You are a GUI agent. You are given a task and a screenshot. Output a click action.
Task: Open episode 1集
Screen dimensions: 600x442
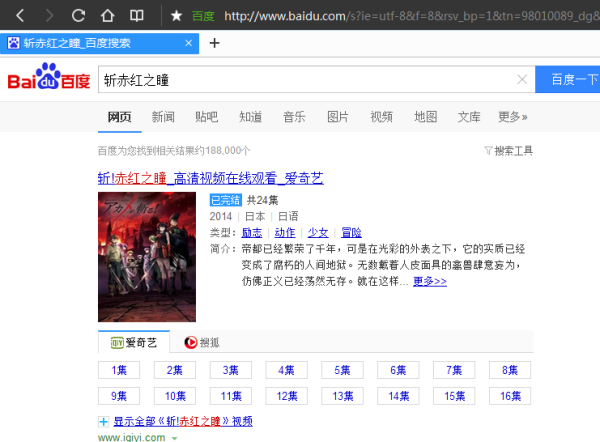point(119,370)
